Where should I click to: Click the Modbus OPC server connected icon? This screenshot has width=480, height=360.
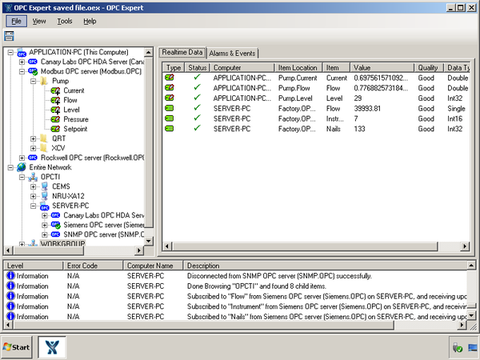(33, 71)
